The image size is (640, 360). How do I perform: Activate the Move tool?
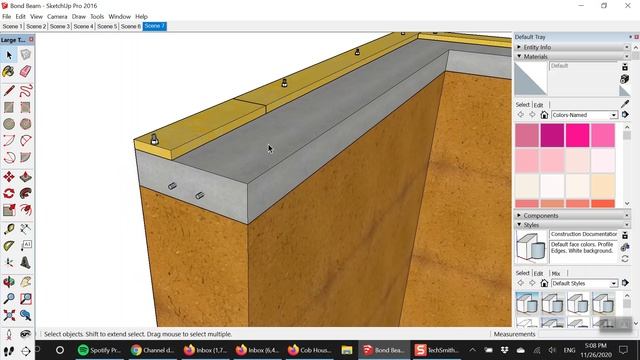[x=9, y=177]
